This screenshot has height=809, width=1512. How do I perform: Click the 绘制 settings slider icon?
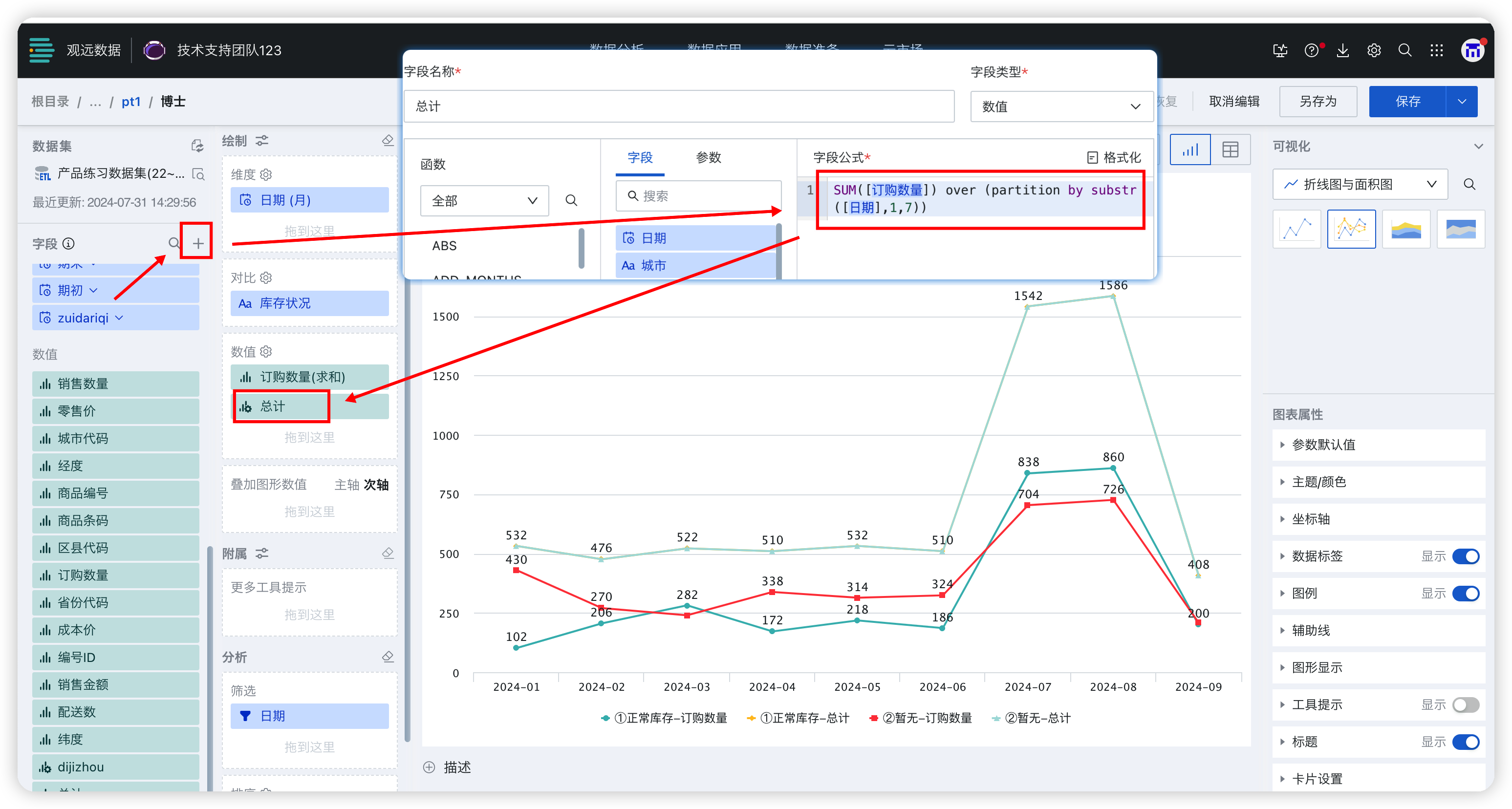pyautogui.click(x=262, y=140)
